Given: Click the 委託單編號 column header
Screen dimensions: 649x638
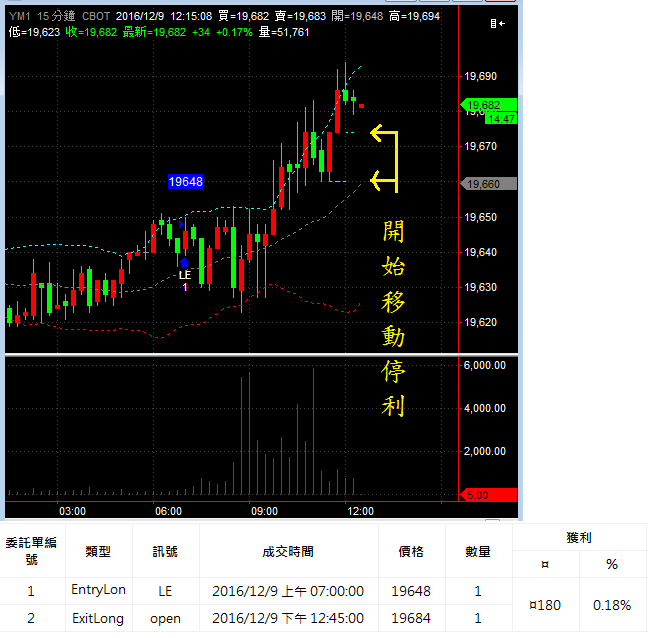Looking at the screenshot, I should coord(31,551).
